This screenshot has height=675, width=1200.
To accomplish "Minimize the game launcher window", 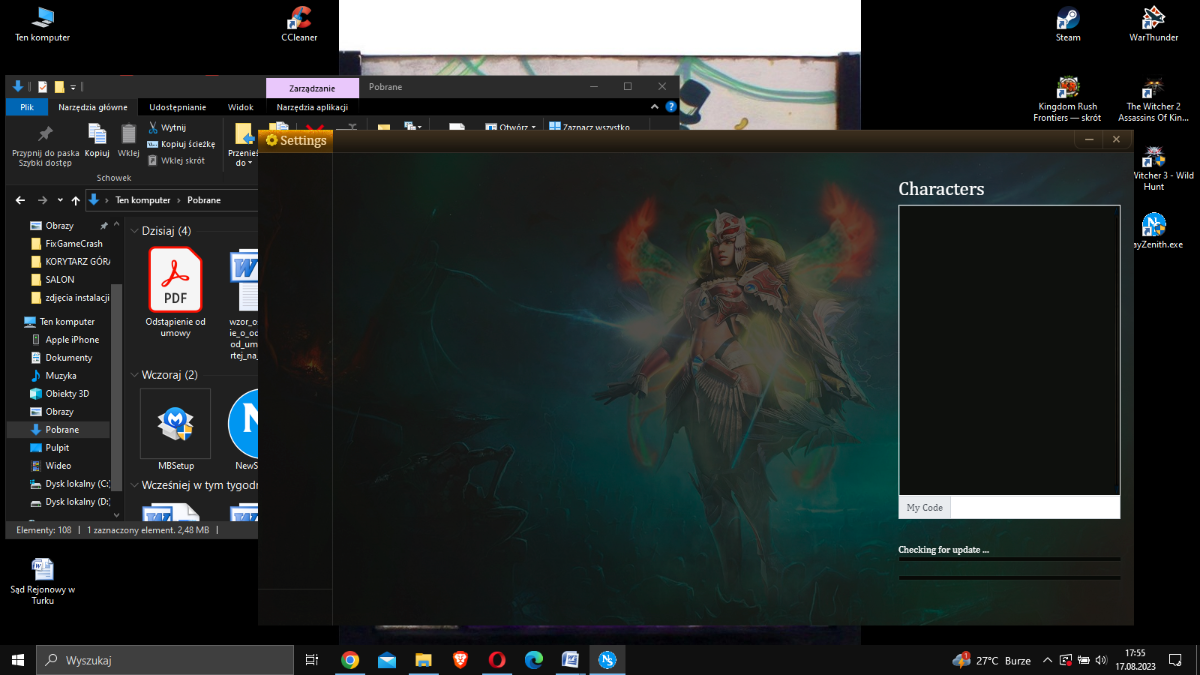I will tap(1089, 140).
